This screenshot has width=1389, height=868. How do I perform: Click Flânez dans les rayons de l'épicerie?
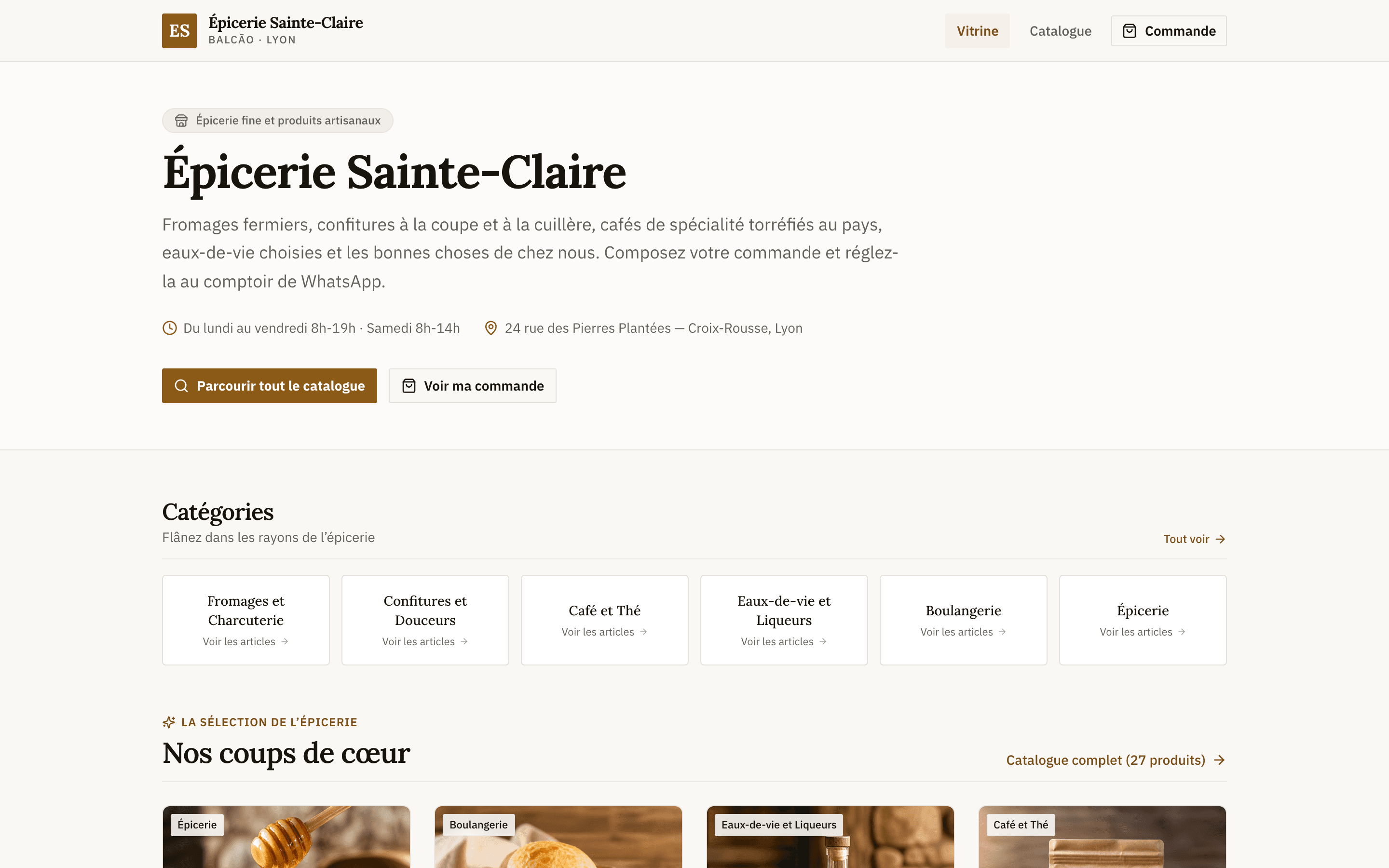pyautogui.click(x=269, y=537)
